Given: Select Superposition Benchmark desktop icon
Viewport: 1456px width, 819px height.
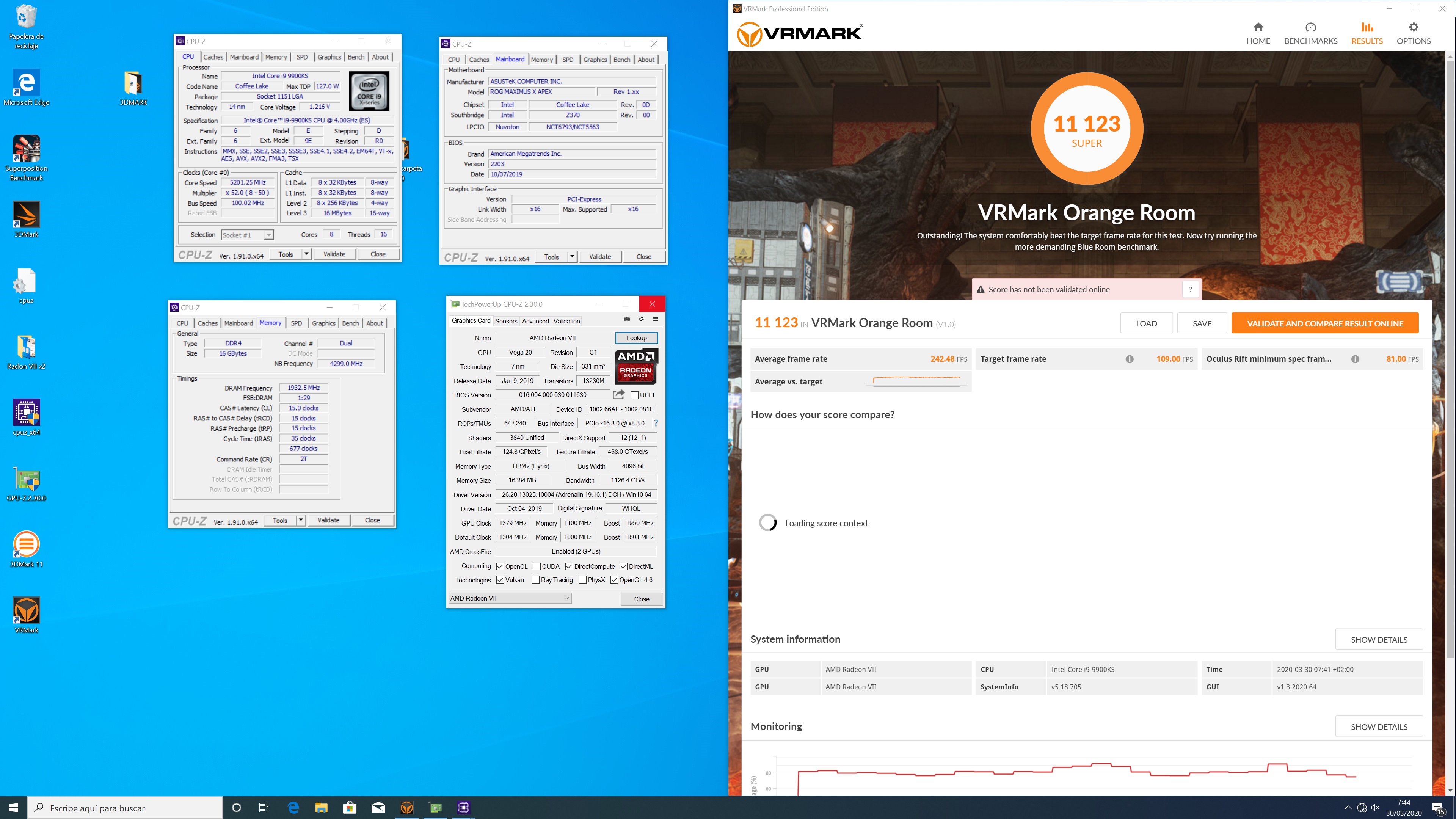Looking at the screenshot, I should [26, 158].
